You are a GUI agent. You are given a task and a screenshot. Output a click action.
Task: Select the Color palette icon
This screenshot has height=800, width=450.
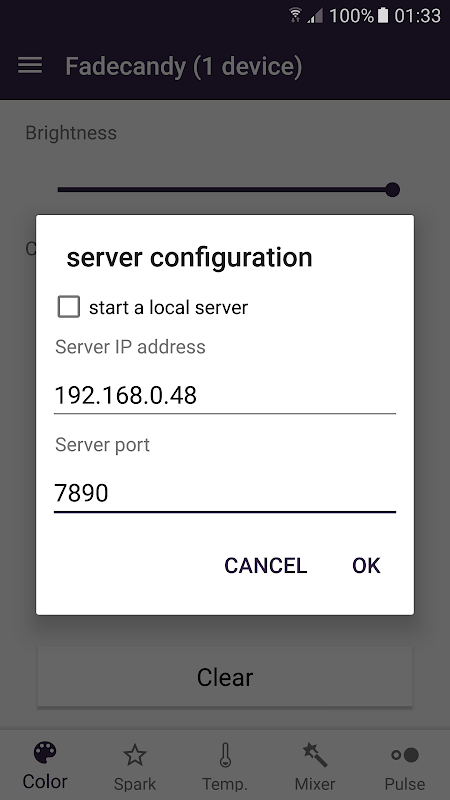(45, 753)
